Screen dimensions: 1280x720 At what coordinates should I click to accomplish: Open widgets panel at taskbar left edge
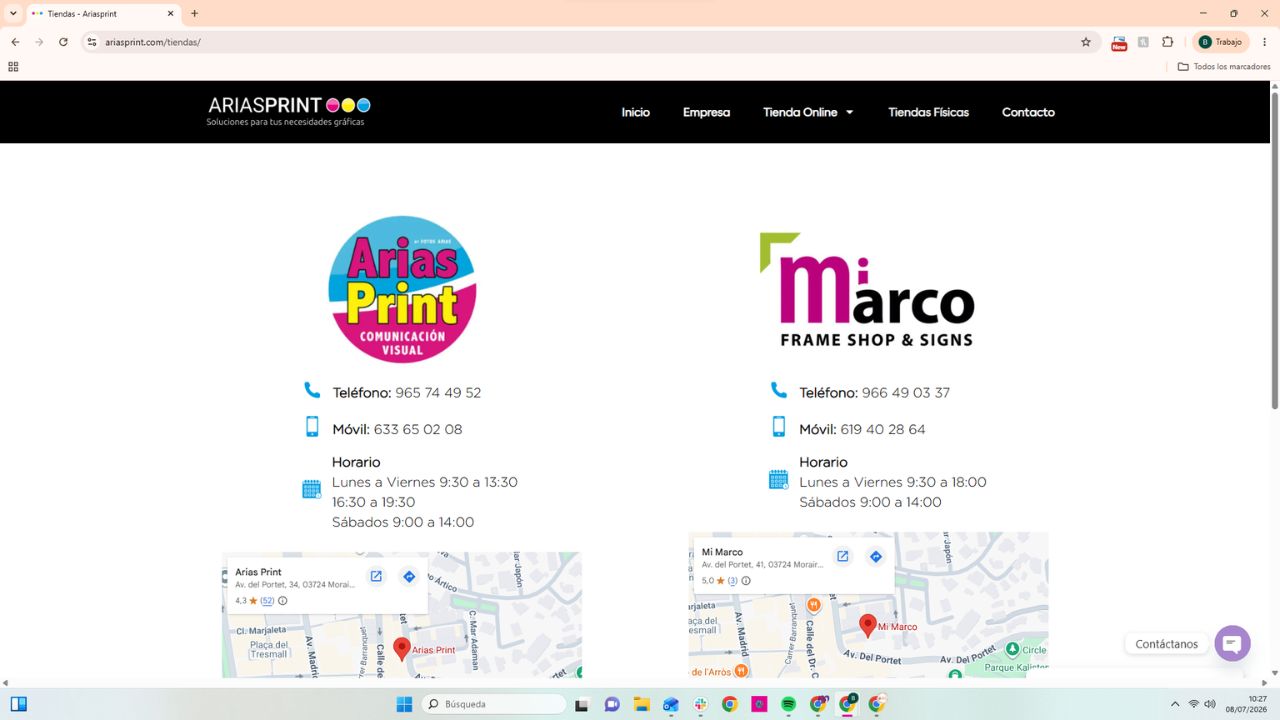click(19, 704)
